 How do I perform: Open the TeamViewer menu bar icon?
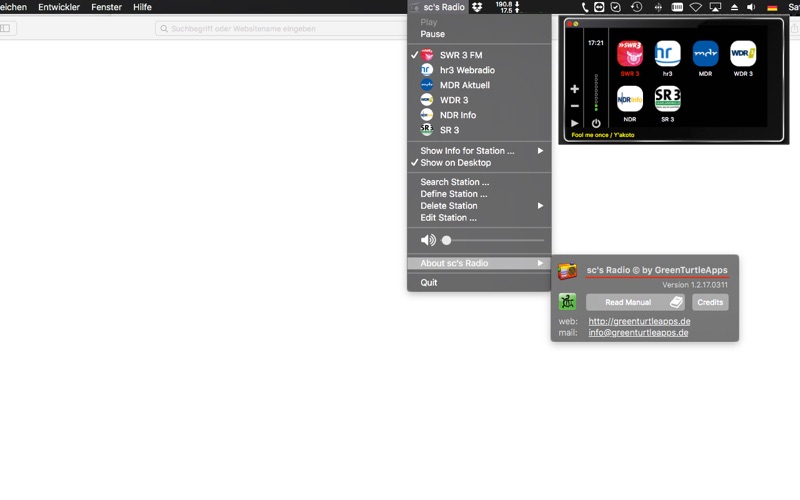[x=599, y=7]
